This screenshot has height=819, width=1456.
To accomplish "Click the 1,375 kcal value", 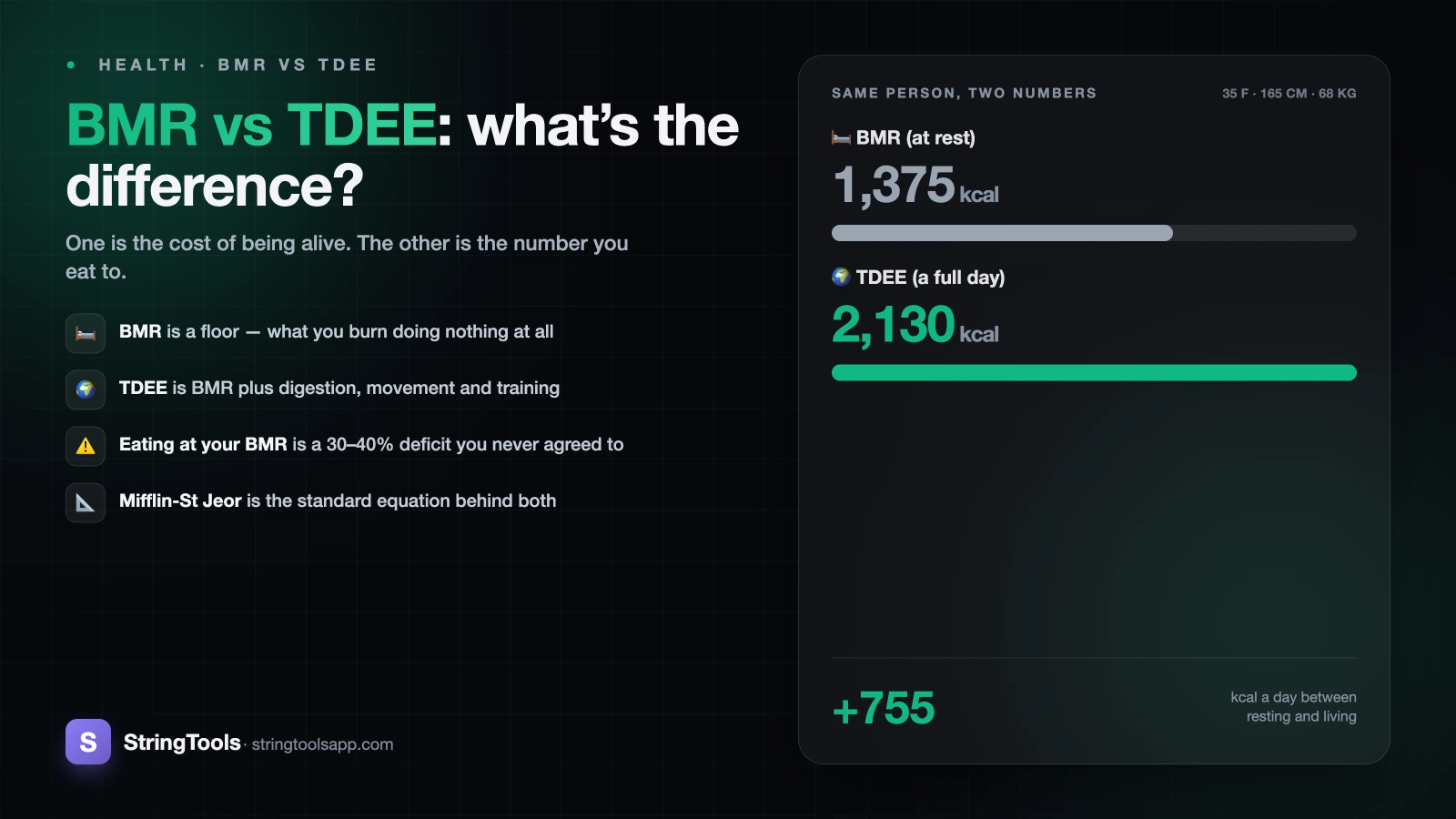I will pyautogui.click(x=915, y=185).
